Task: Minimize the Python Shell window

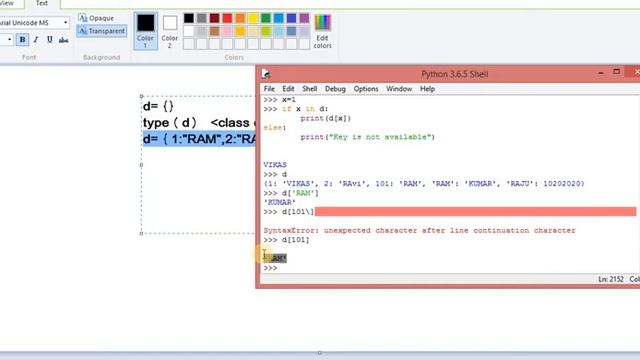Action: (601, 73)
